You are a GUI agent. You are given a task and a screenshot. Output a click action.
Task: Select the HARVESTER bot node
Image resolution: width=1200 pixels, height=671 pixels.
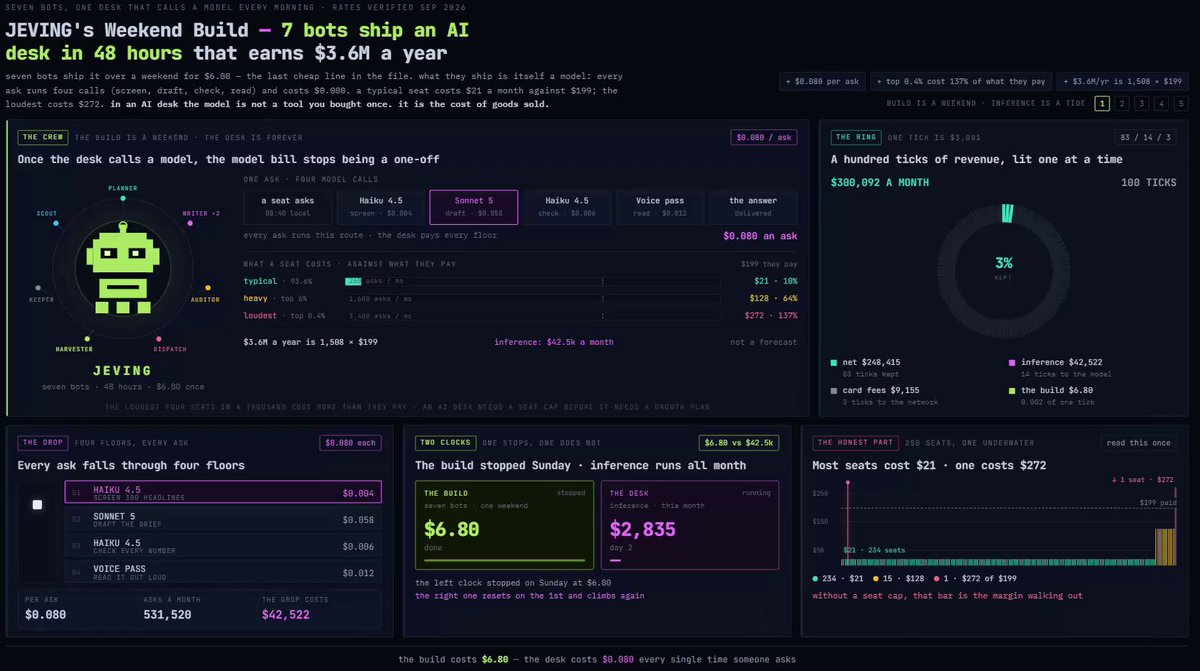(86, 339)
